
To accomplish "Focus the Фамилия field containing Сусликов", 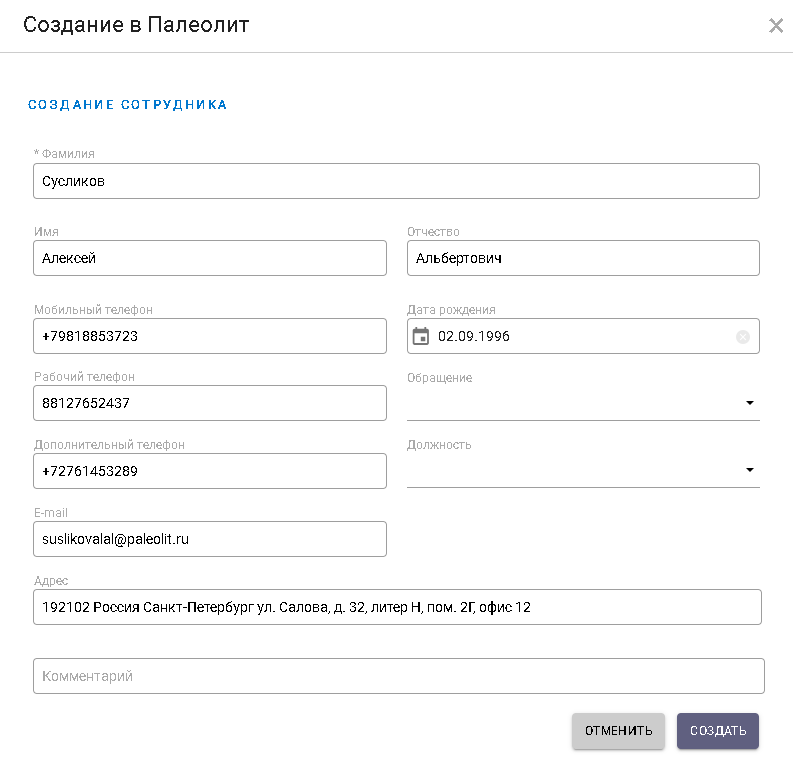I will point(396,181).
